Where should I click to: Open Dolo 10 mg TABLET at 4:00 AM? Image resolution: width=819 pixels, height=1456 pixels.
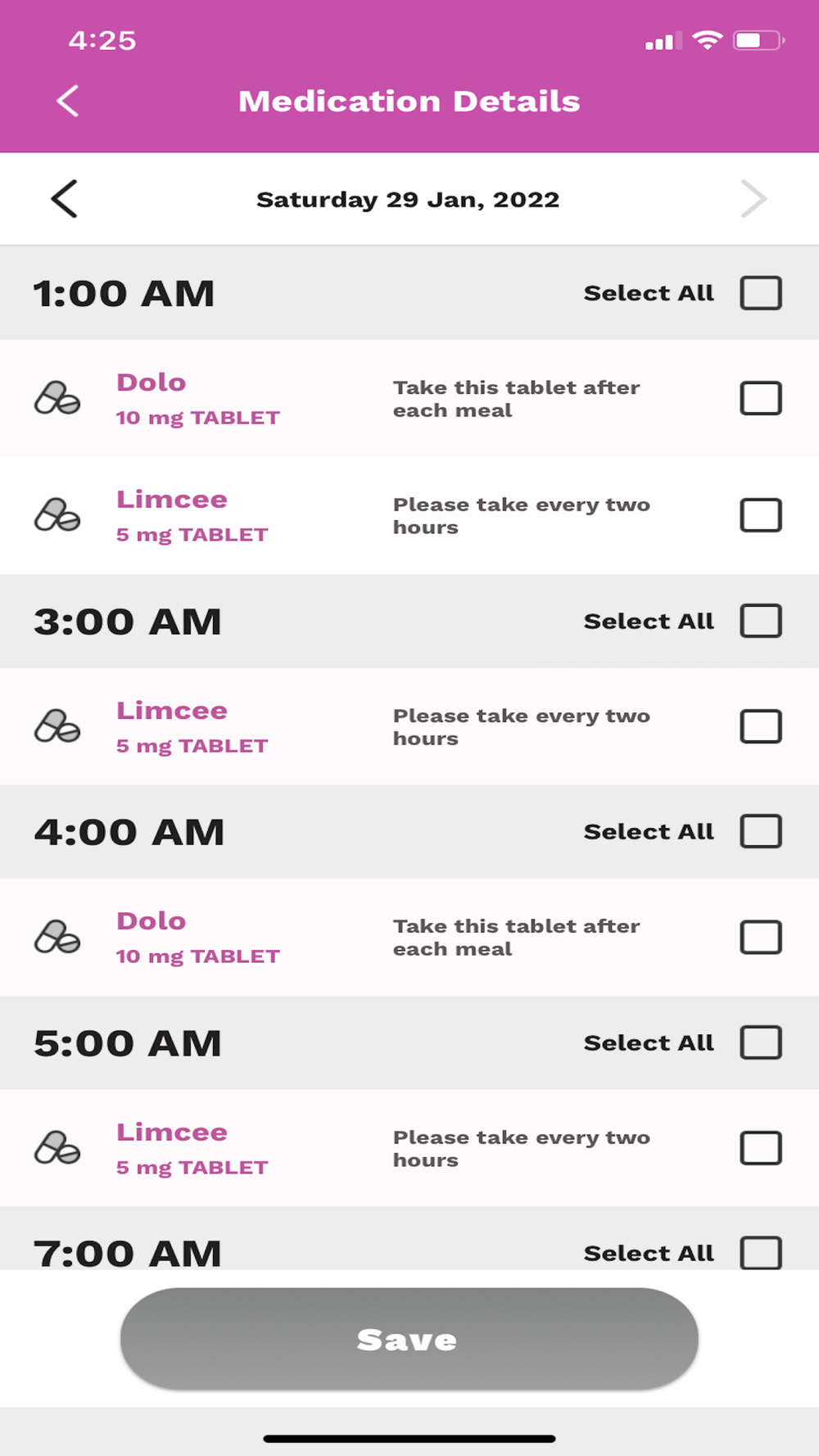(198, 938)
